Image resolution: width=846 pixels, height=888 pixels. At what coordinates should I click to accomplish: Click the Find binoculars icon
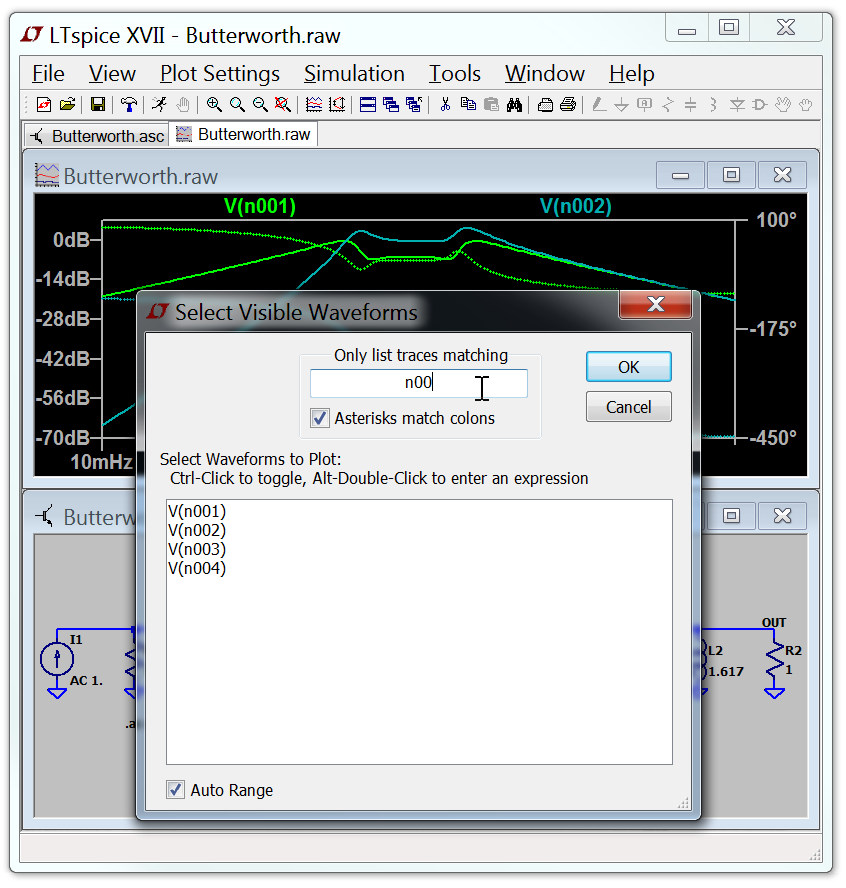(515, 104)
